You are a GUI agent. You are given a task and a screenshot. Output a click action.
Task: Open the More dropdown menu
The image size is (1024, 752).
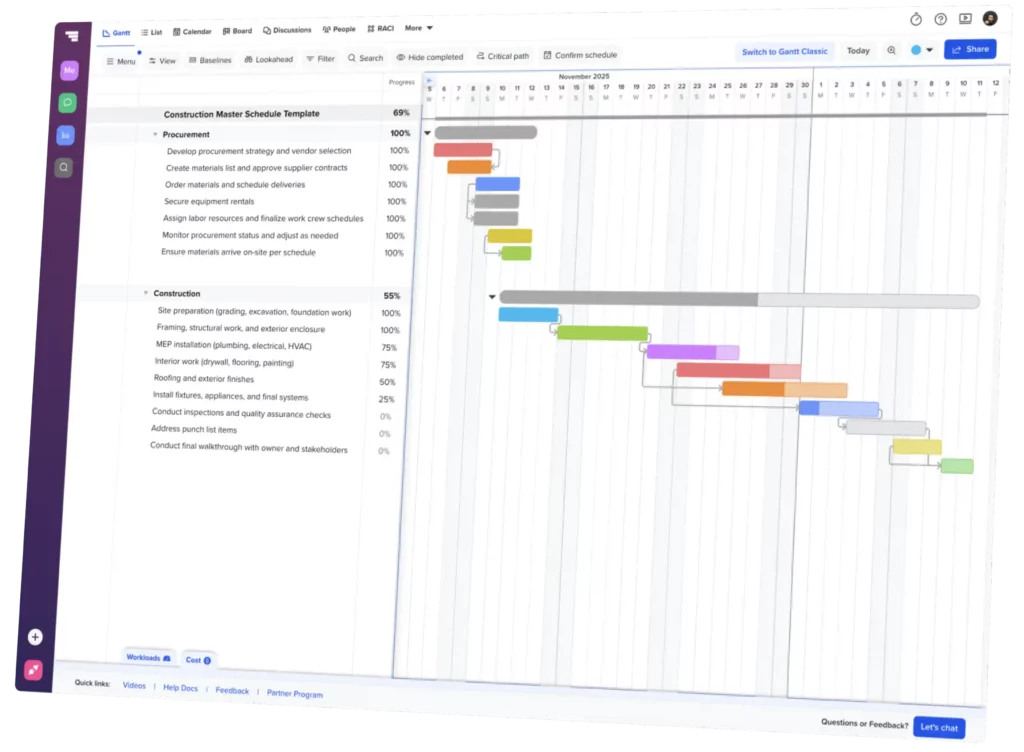click(418, 28)
